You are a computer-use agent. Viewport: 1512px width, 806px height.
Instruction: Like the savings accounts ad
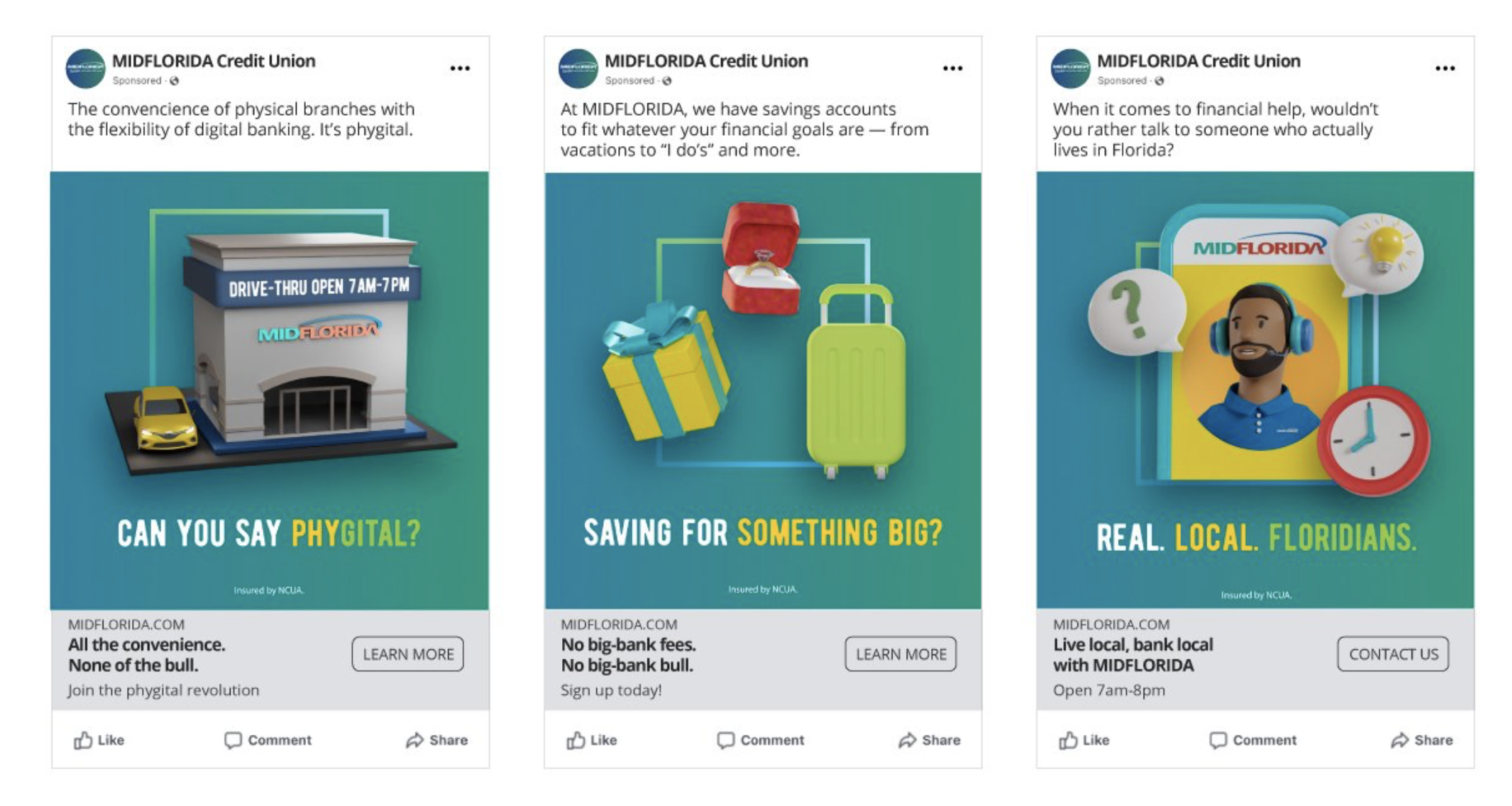pyautogui.click(x=592, y=740)
